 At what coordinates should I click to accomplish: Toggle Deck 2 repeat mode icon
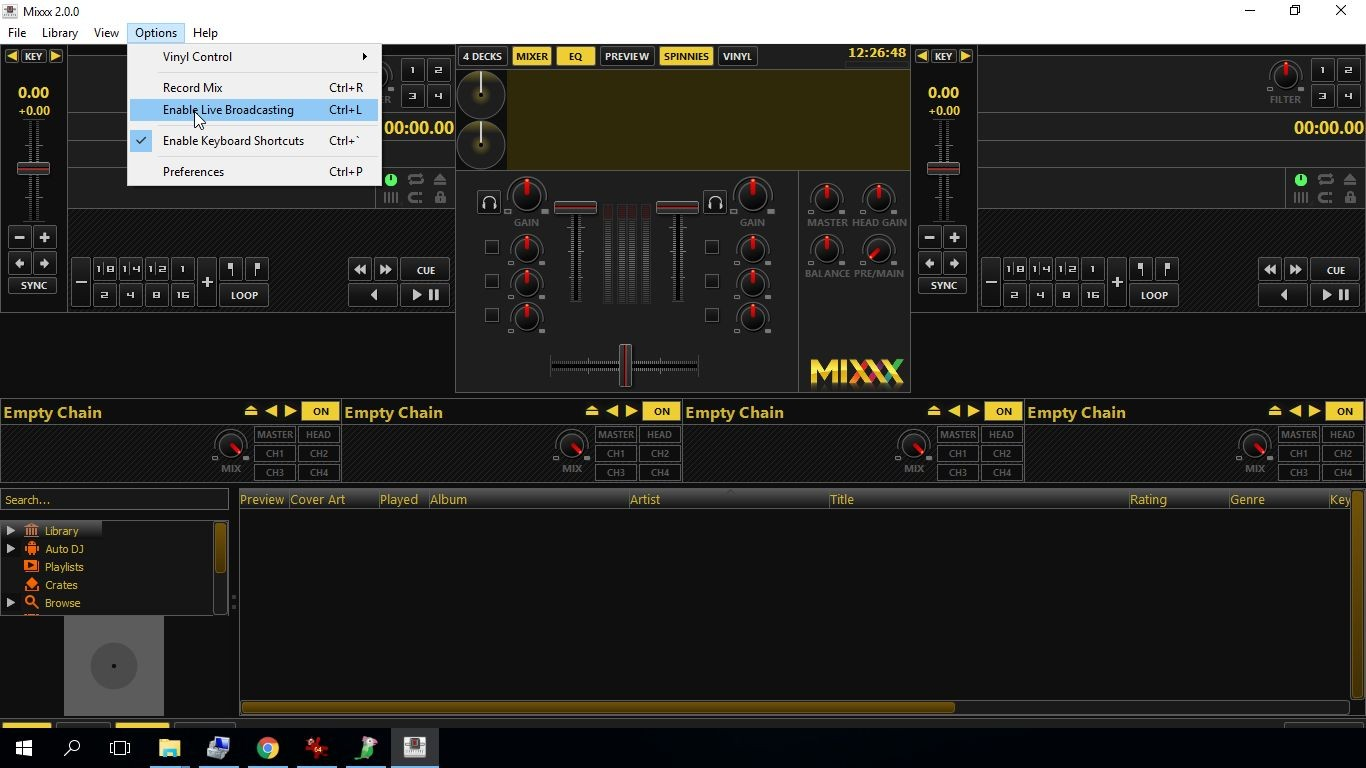pos(1325,180)
